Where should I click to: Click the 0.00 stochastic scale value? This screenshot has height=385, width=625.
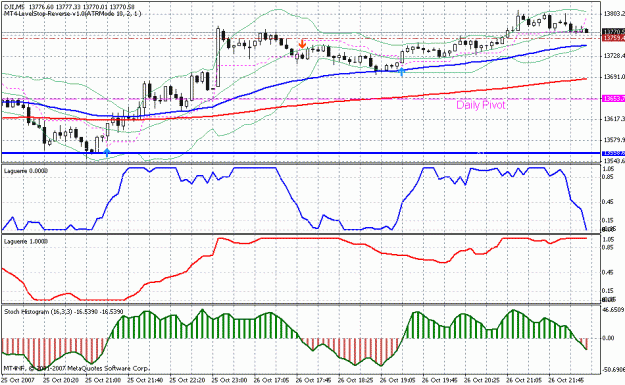(608, 338)
